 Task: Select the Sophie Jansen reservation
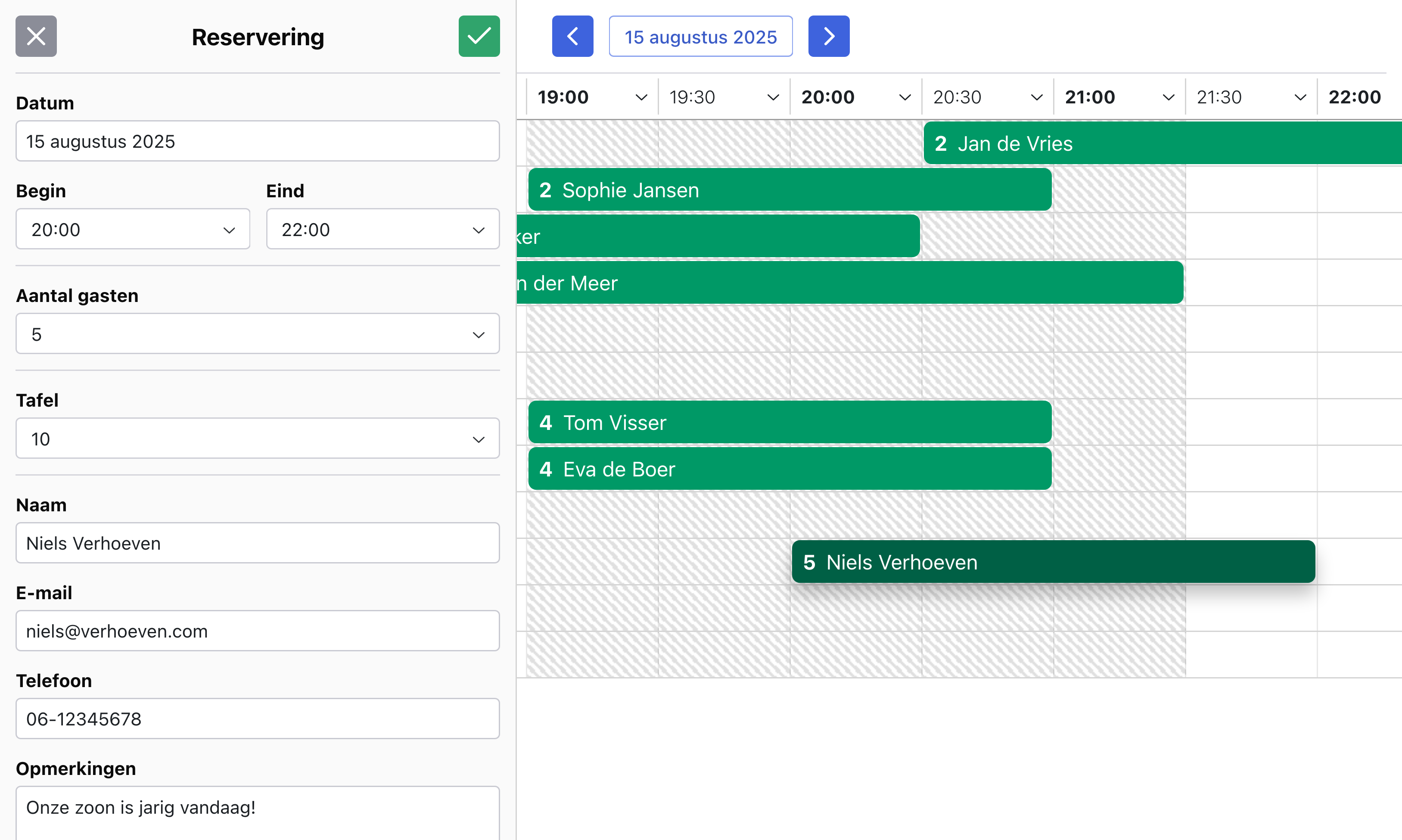789,190
